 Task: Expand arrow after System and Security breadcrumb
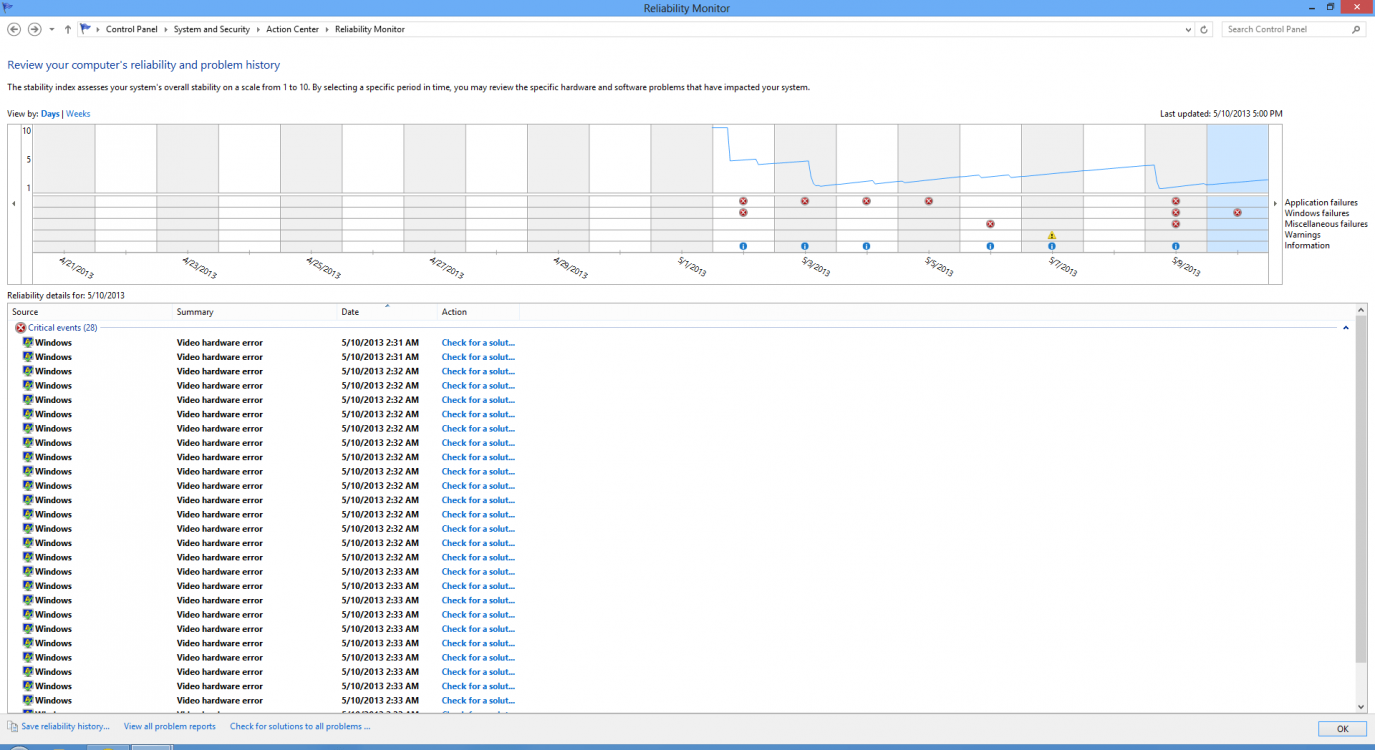coord(258,29)
